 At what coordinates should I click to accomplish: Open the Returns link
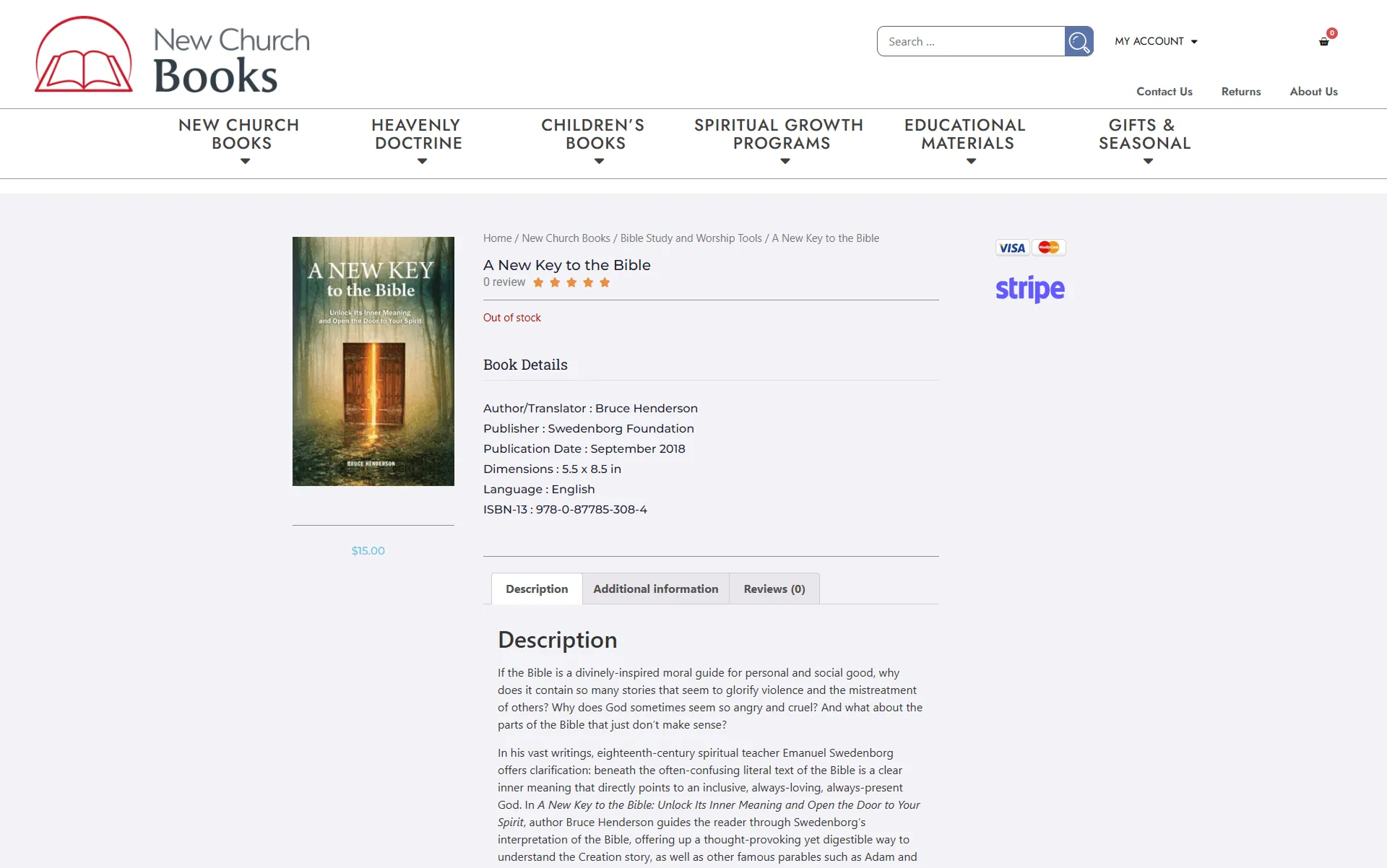pyautogui.click(x=1240, y=92)
